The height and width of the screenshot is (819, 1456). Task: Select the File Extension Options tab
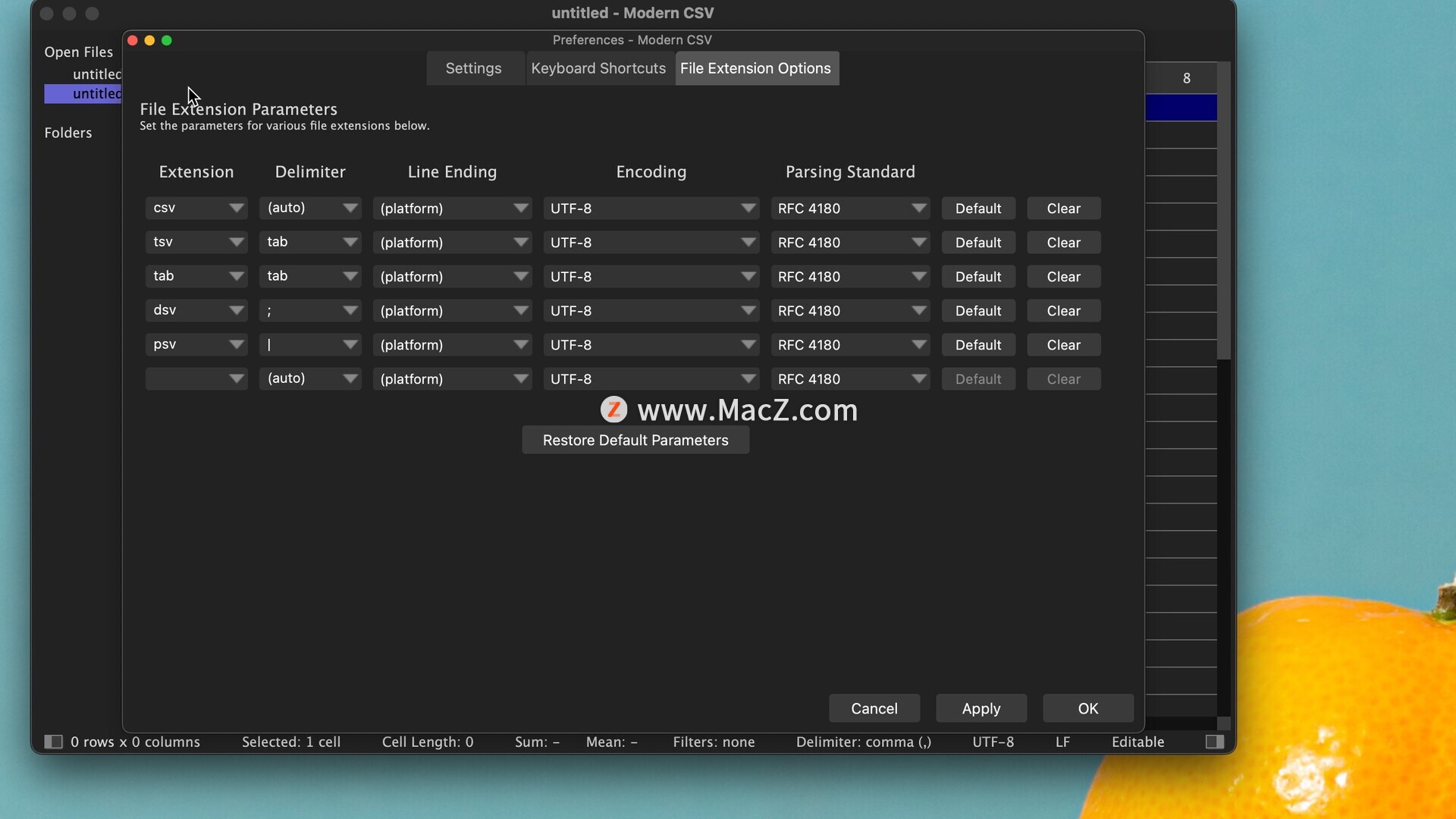pos(756,68)
